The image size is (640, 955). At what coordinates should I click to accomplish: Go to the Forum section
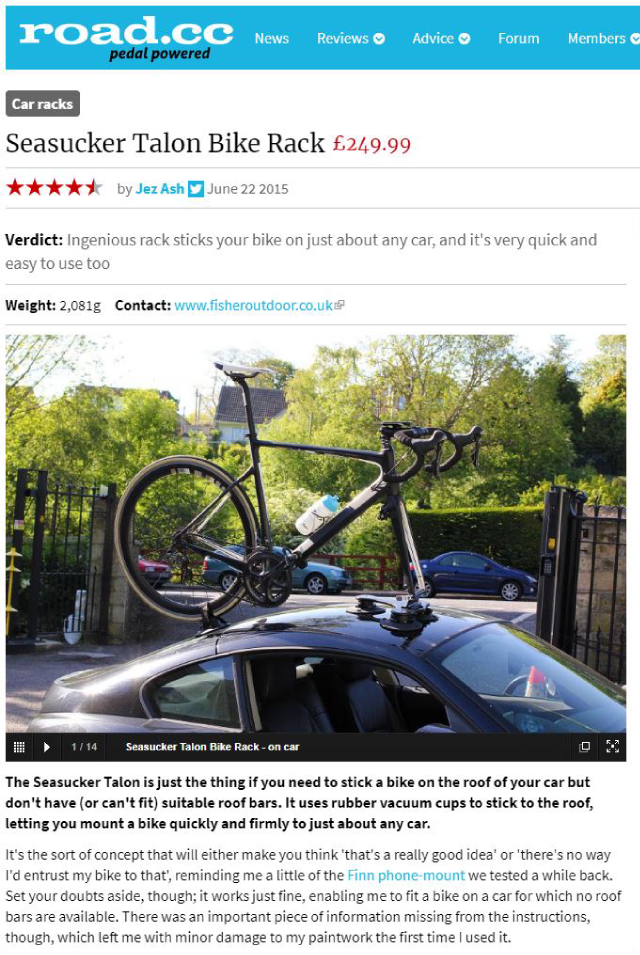[518, 38]
